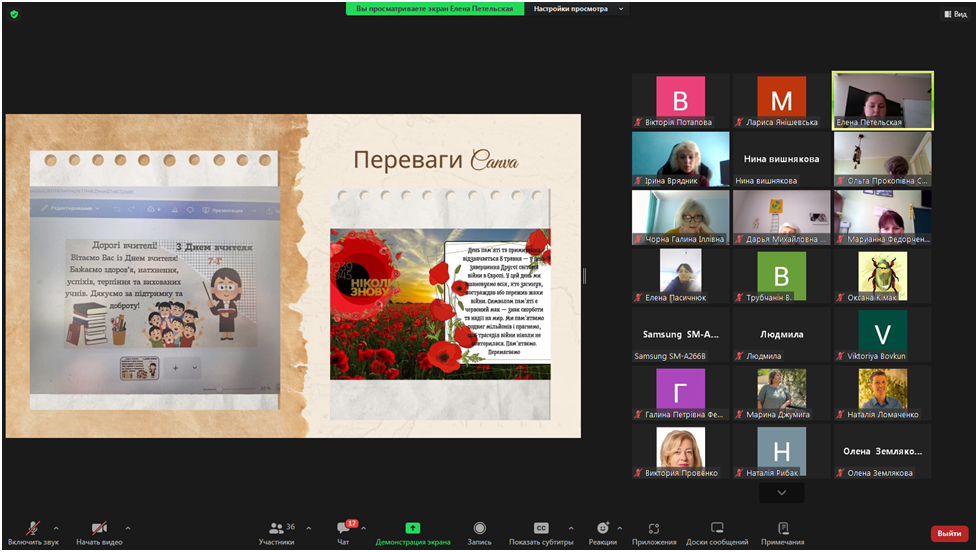Start recording with Запись button
The height and width of the screenshot is (552, 978).
479,529
